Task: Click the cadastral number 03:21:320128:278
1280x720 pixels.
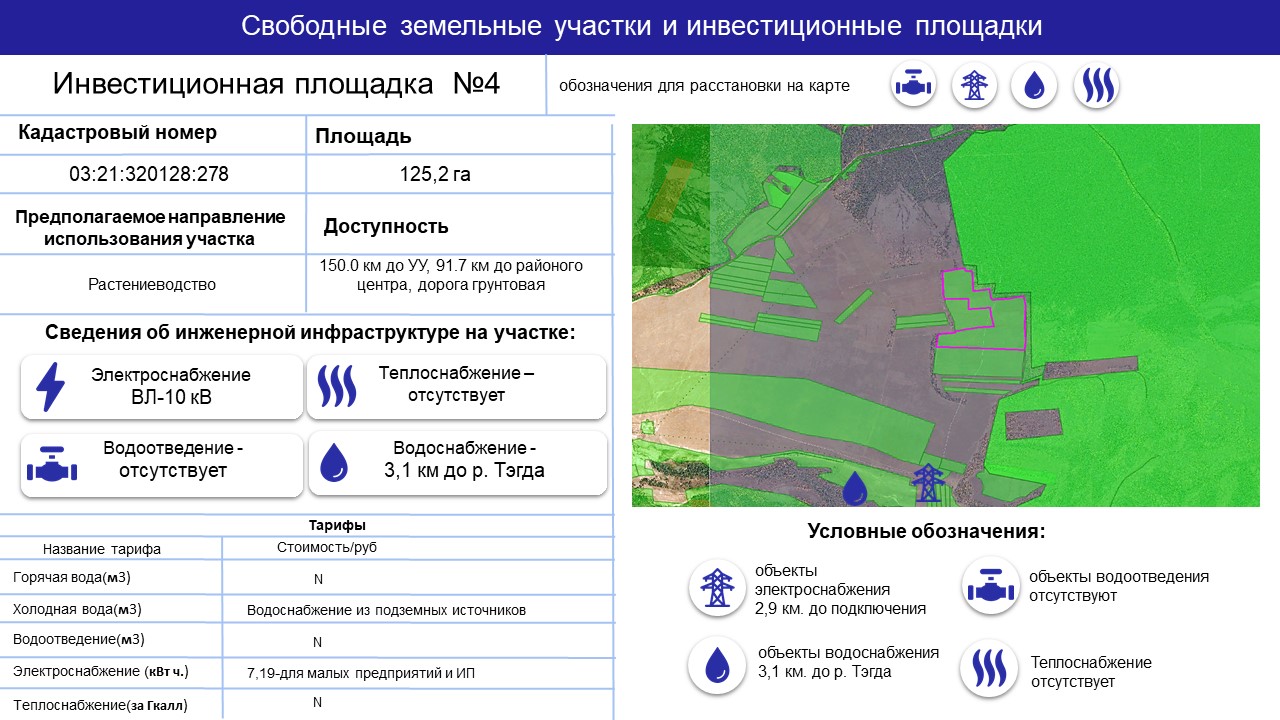Action: [x=149, y=174]
